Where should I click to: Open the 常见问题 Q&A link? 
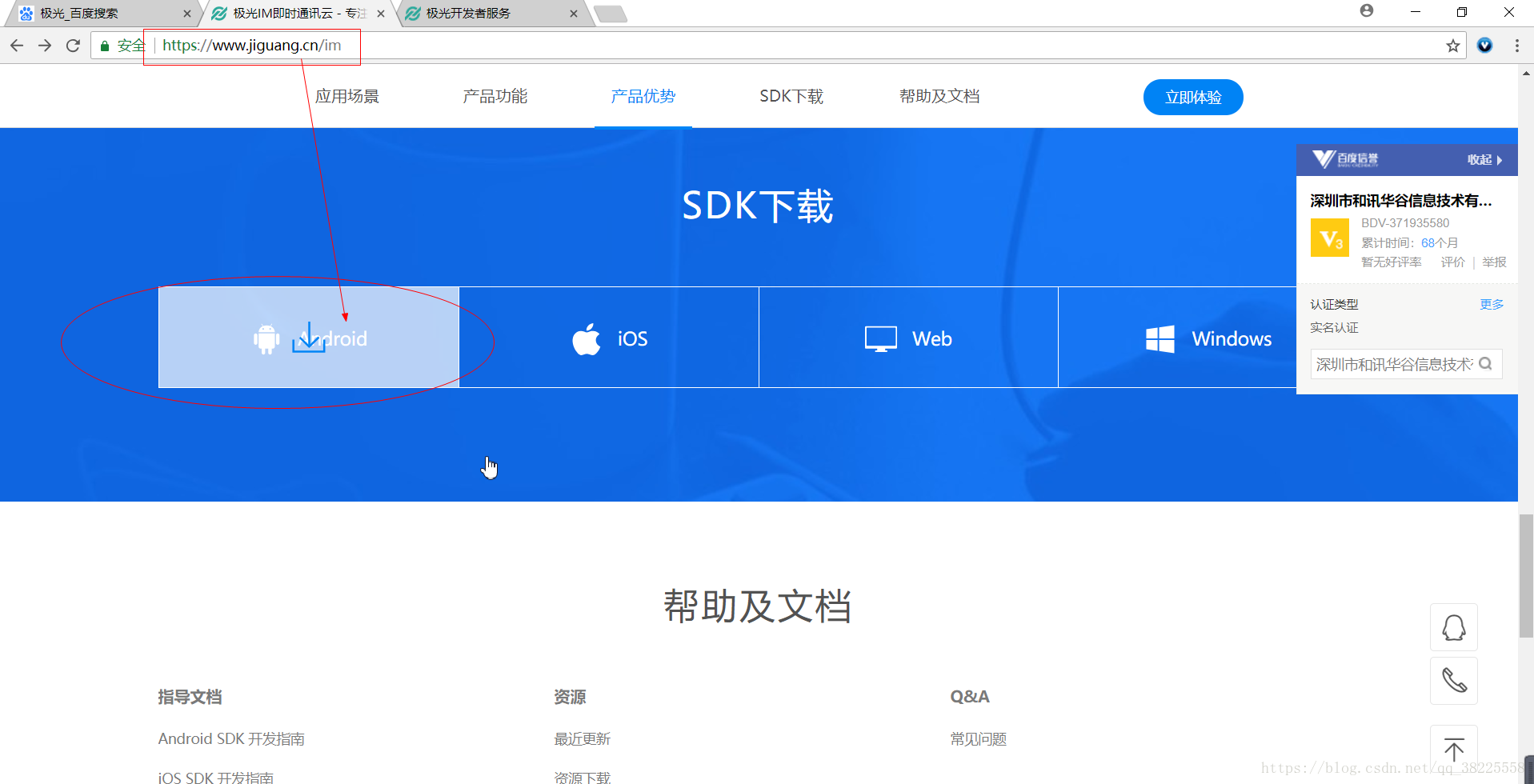(x=979, y=738)
